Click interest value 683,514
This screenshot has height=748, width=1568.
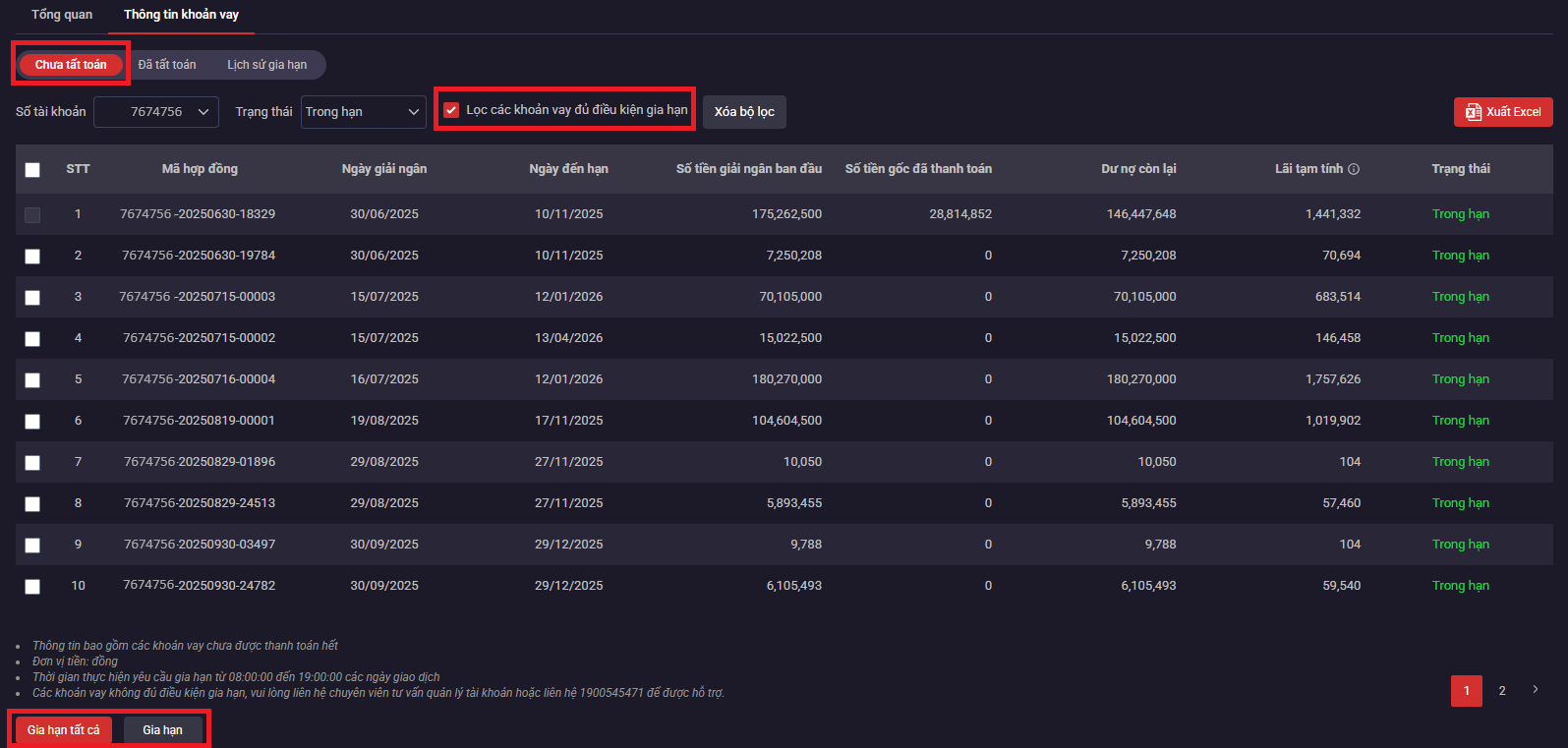(1338, 297)
